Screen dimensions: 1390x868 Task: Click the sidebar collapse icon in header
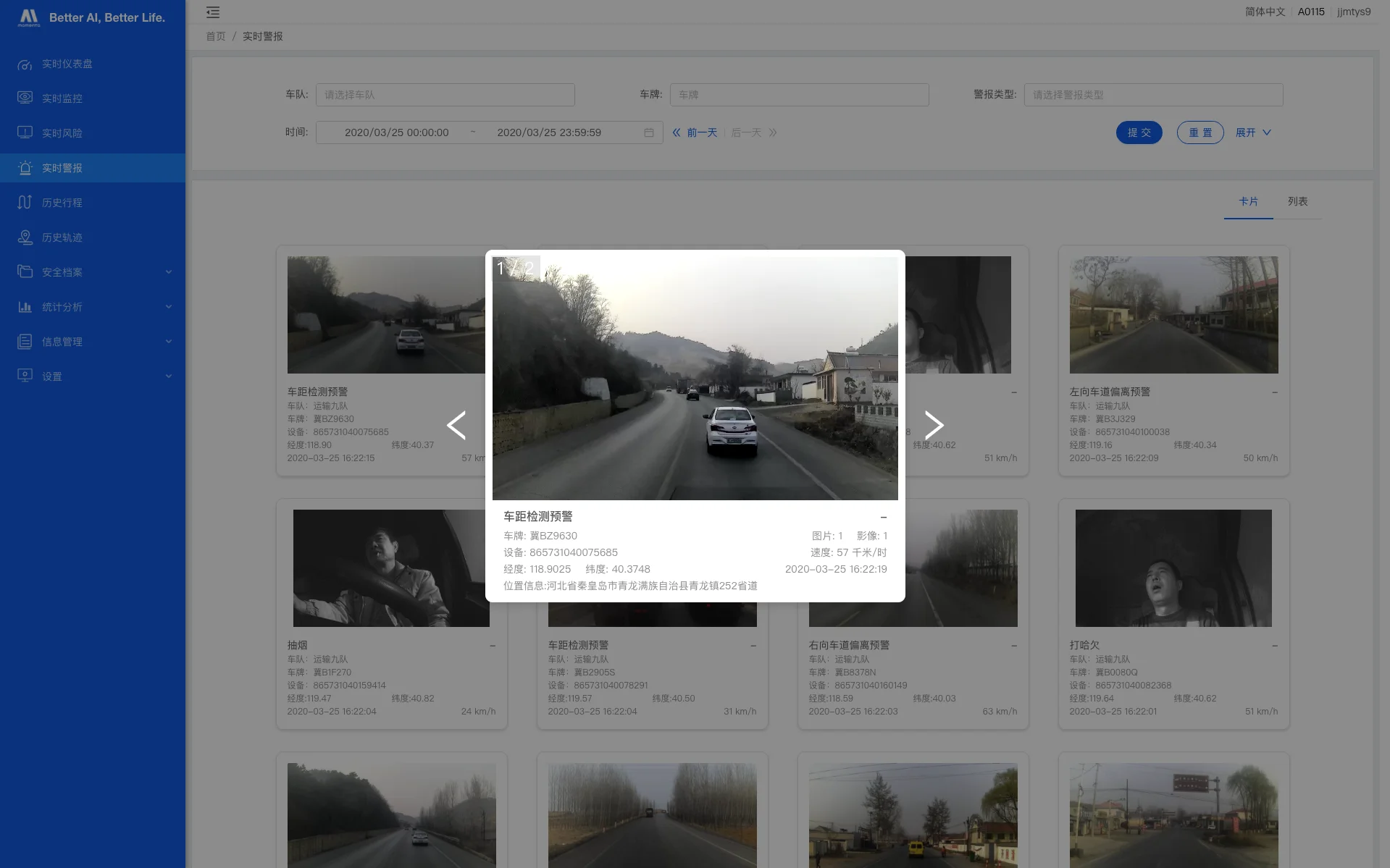click(x=212, y=12)
